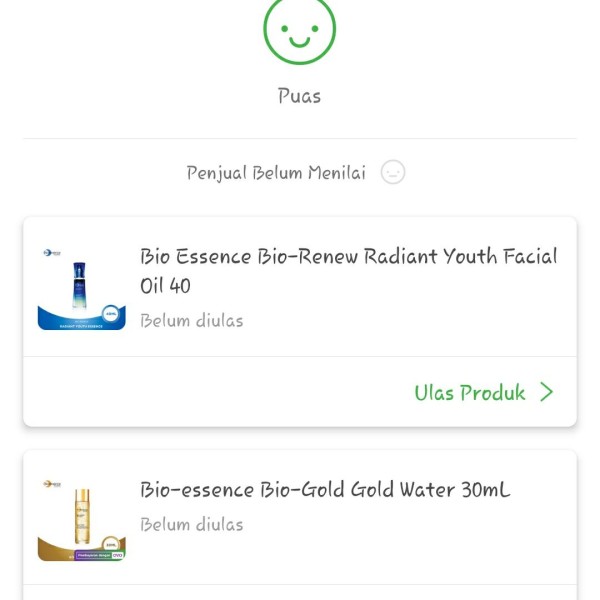Tap the Bio-essence logo above the gold bottle
Viewport: 600px width, 600px height.
click(52, 484)
